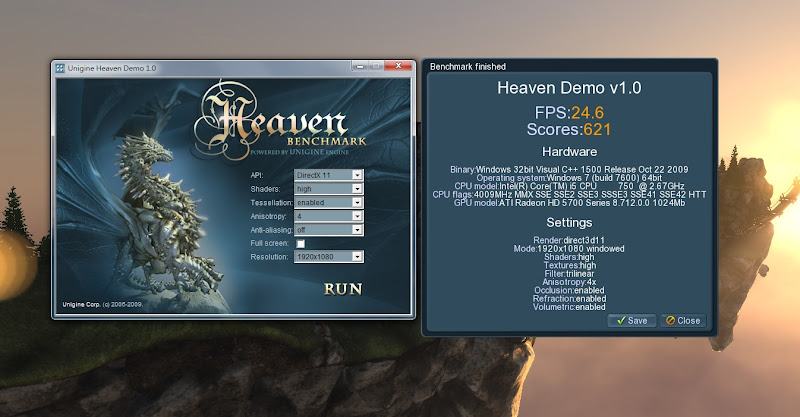
Task: Close the Unigine Heaven Demo launcher window
Action: tap(398, 66)
